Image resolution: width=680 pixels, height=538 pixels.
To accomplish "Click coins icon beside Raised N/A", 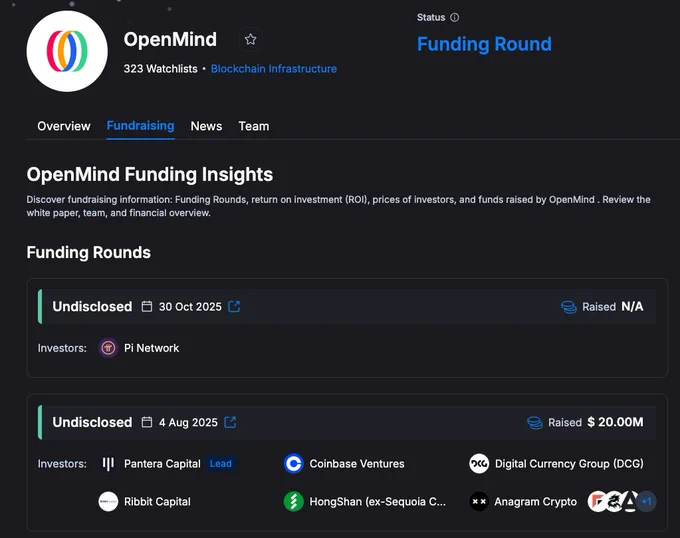I will [569, 307].
